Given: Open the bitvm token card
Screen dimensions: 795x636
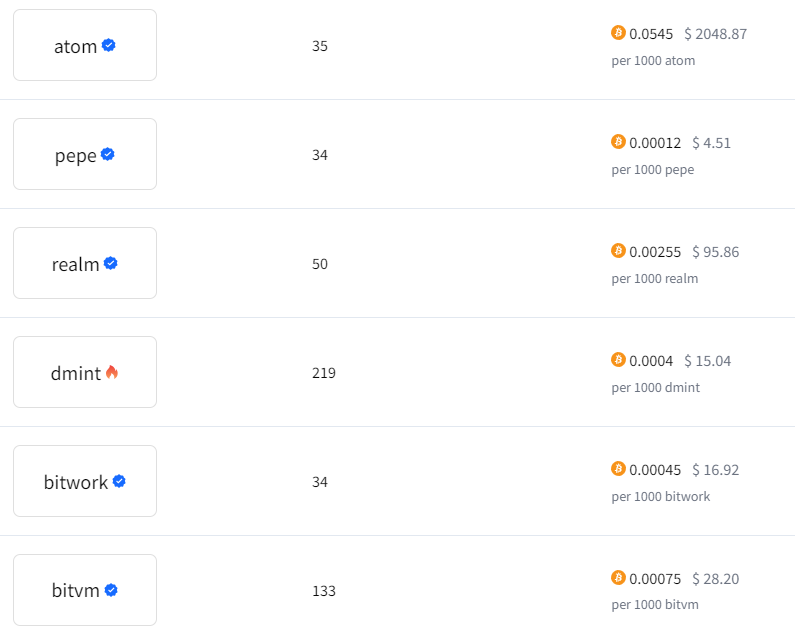Looking at the screenshot, I should tap(85, 590).
